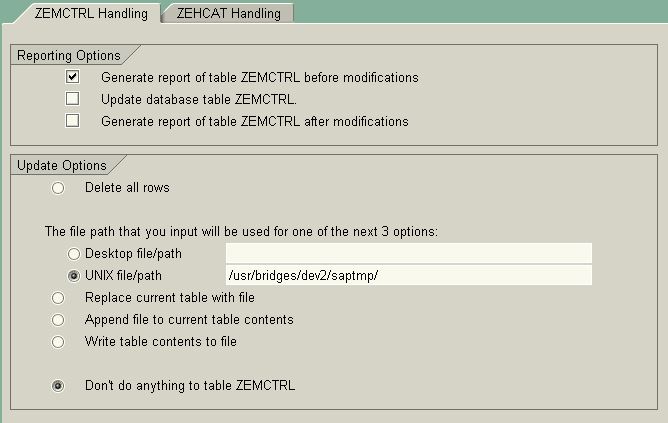668x423 pixels.
Task: Click the Update Options group header
Action: tap(61, 164)
